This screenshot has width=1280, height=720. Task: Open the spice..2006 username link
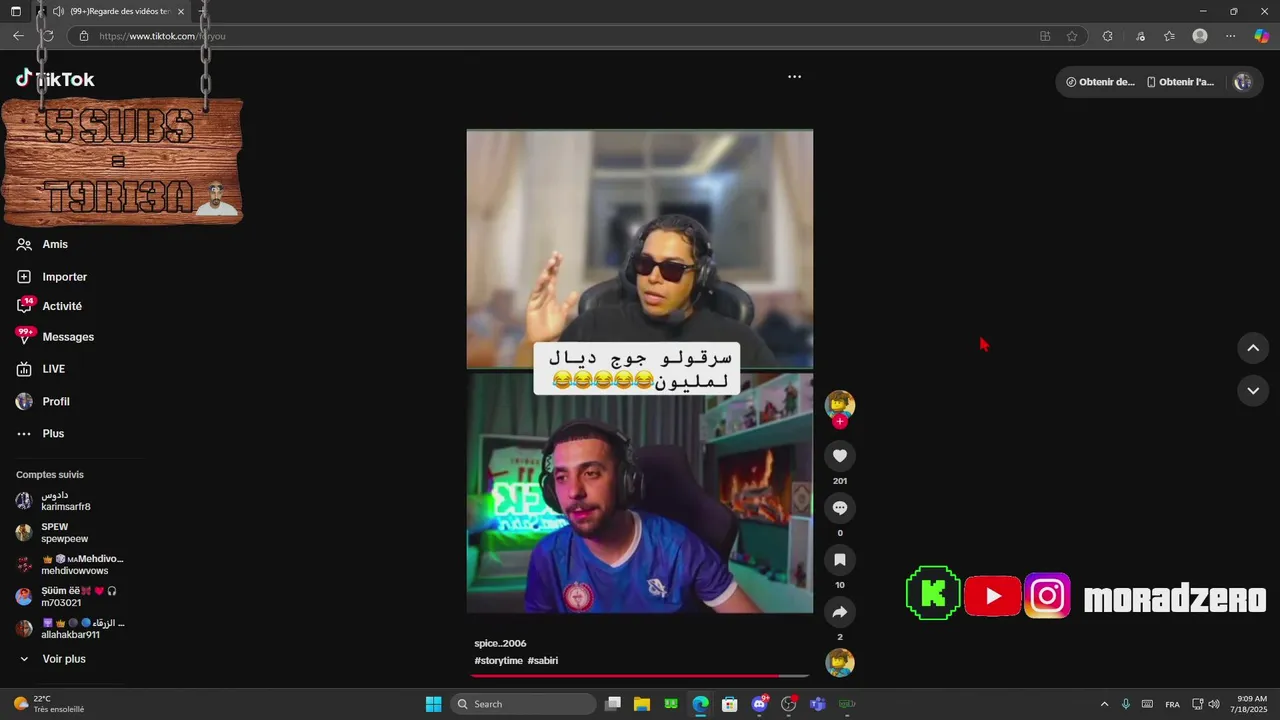[500, 643]
